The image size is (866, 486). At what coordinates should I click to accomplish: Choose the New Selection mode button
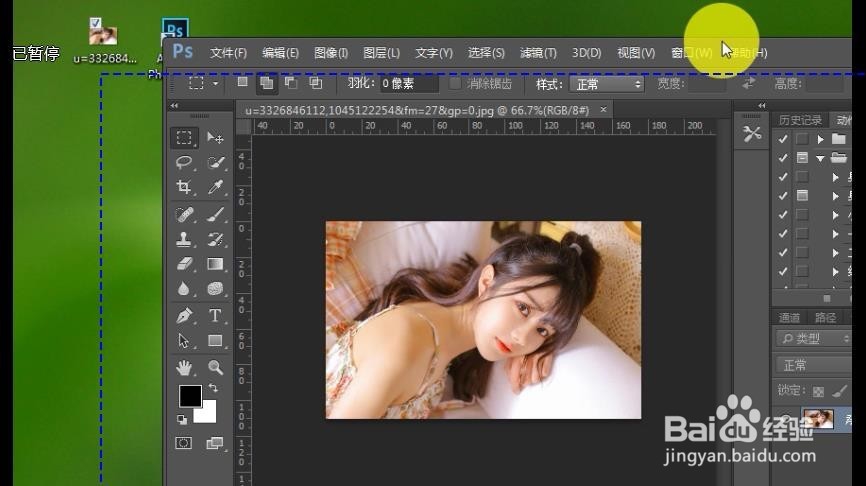coord(242,82)
